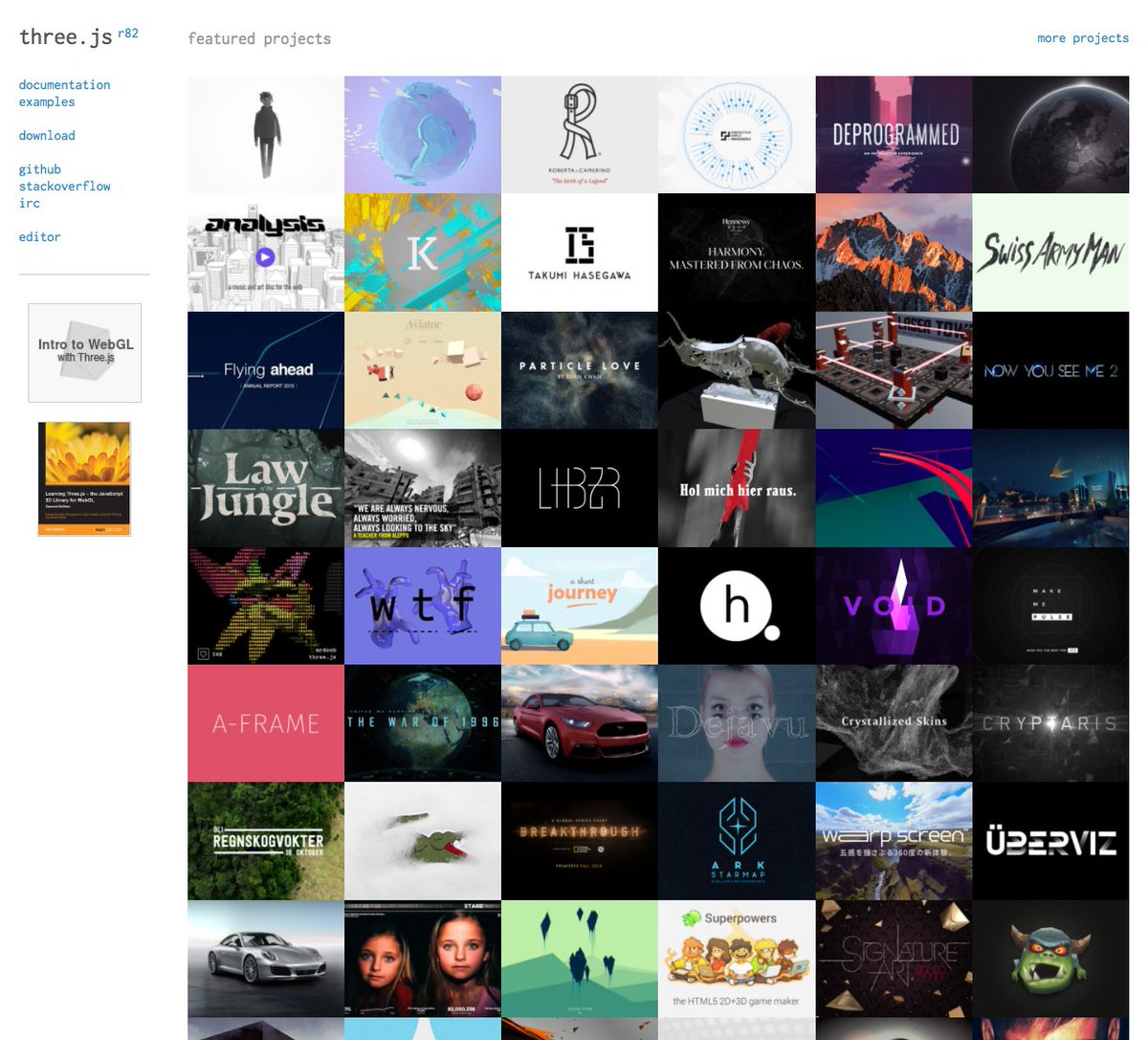Open the red curved ribbon project
The height and width of the screenshot is (1040, 1148).
pyautogui.click(x=894, y=488)
